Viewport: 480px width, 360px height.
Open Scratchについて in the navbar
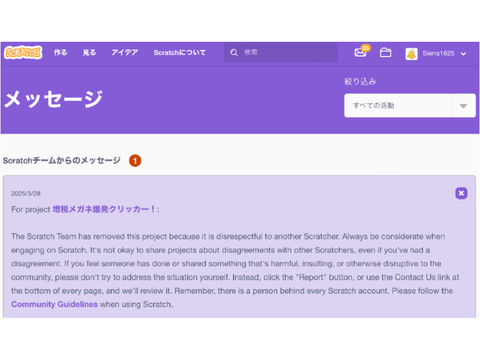point(180,53)
